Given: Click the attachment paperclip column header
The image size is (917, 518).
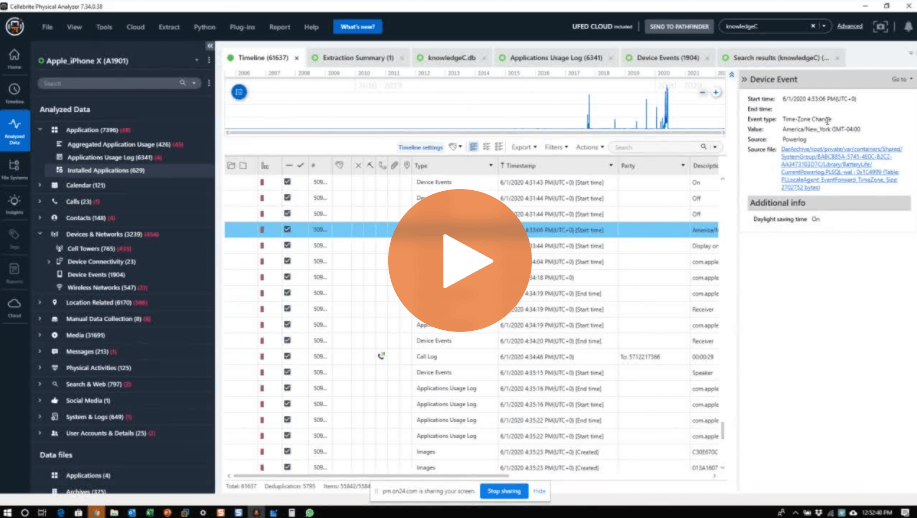Looking at the screenshot, I should coord(395,165).
